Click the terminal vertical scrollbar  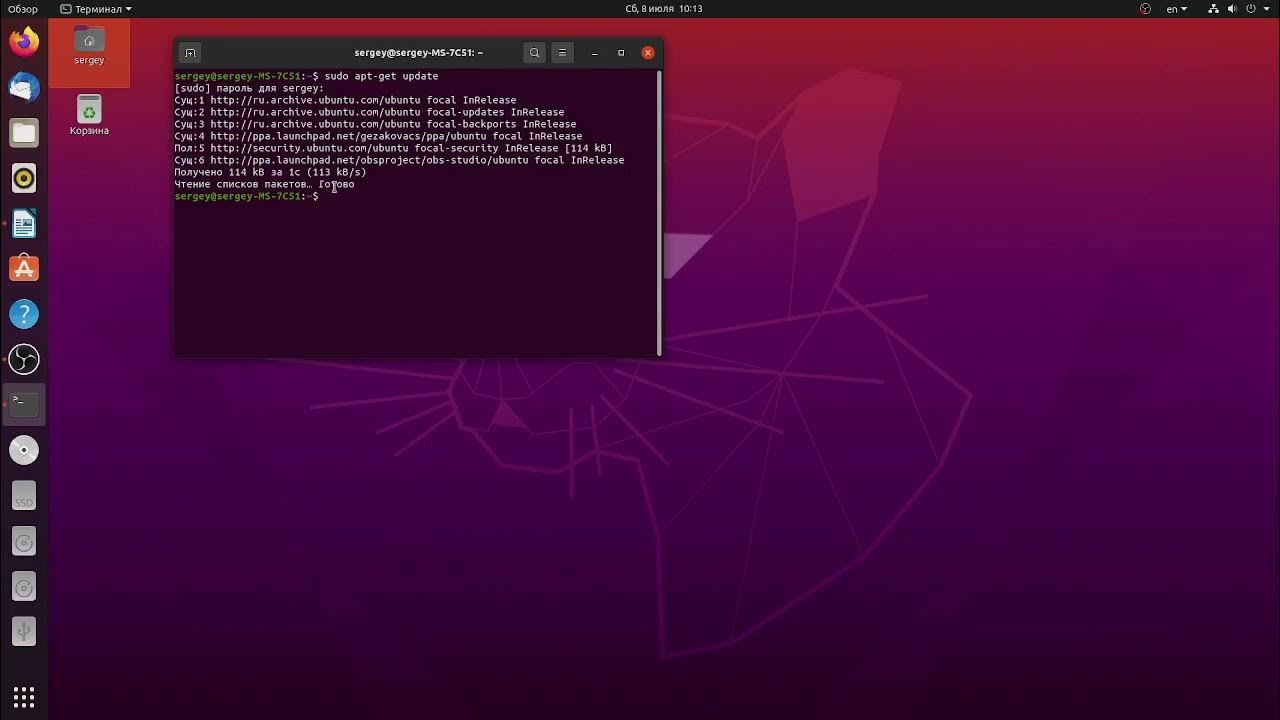tap(659, 212)
